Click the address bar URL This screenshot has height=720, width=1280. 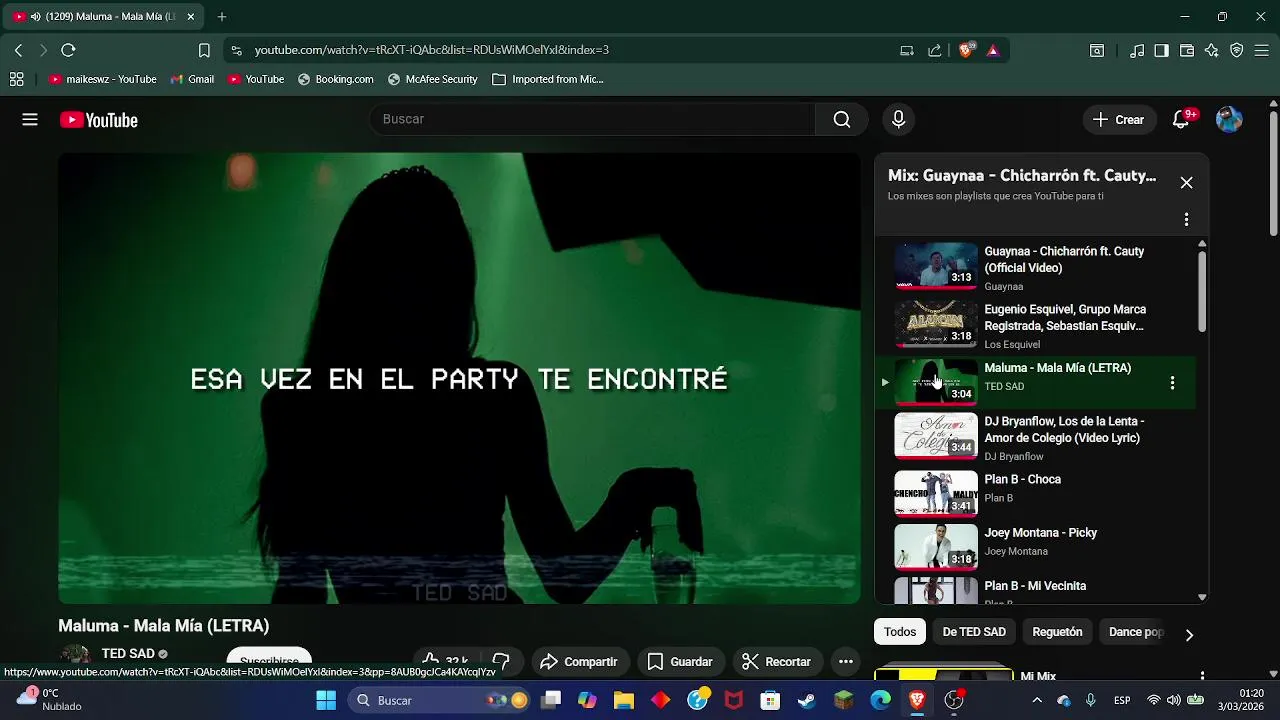(x=432, y=50)
